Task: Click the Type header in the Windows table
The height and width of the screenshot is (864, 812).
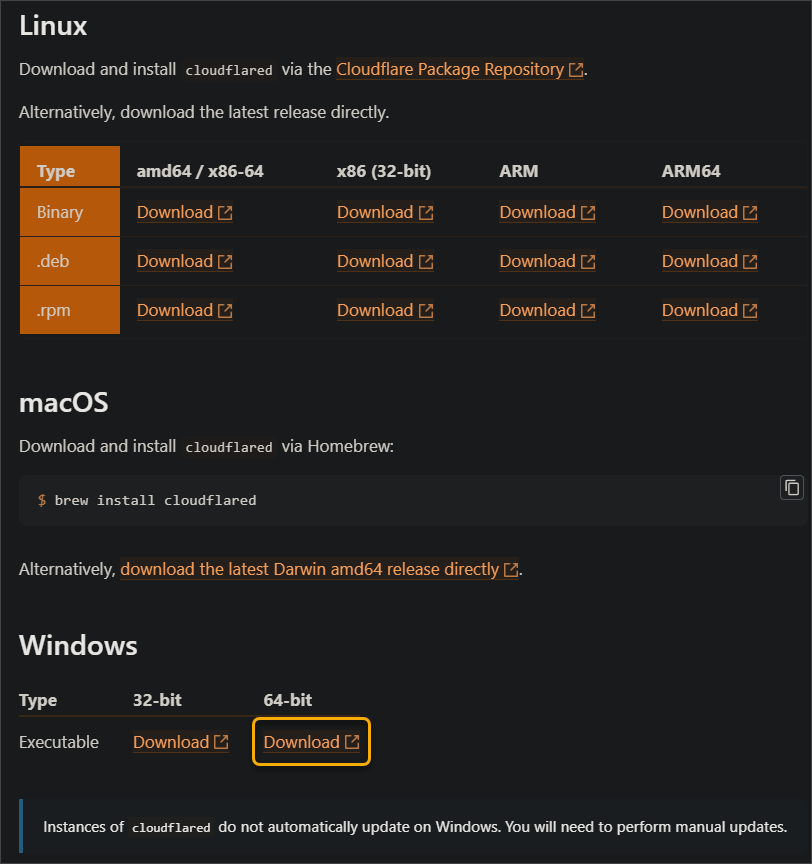Action: click(38, 700)
